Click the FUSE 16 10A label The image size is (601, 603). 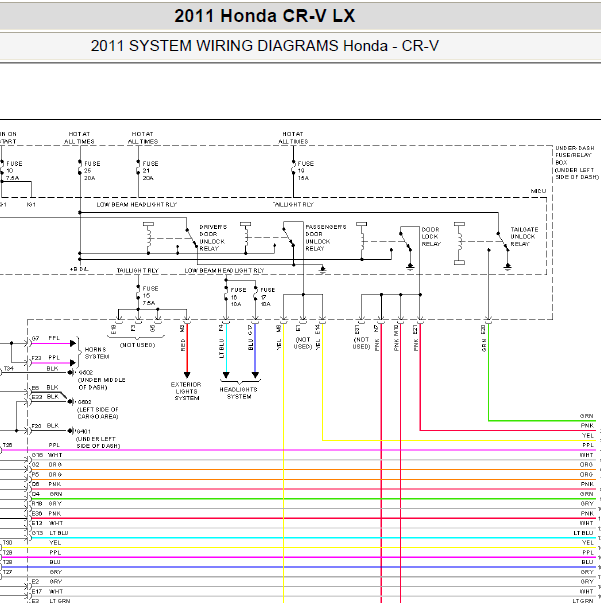(x=238, y=297)
